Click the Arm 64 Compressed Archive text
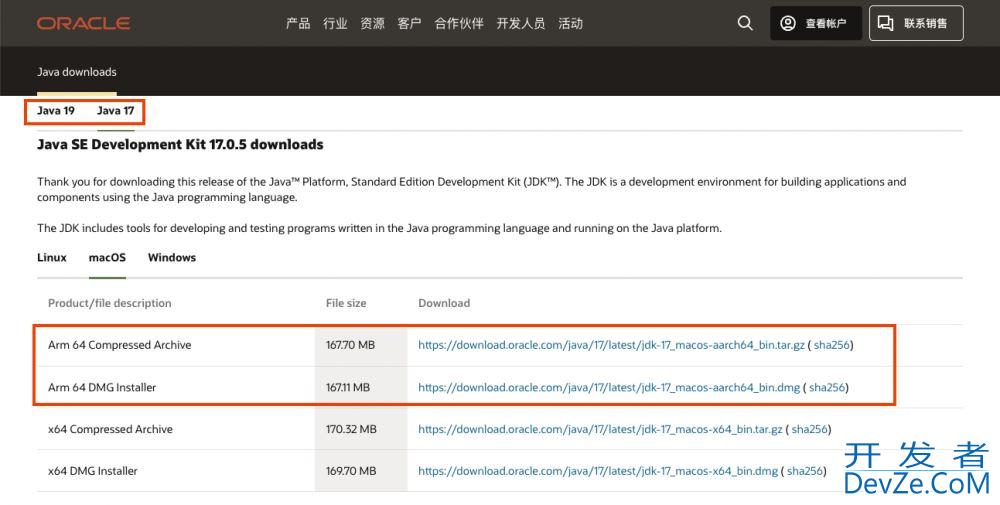The height and width of the screenshot is (505, 1000). pos(119,345)
